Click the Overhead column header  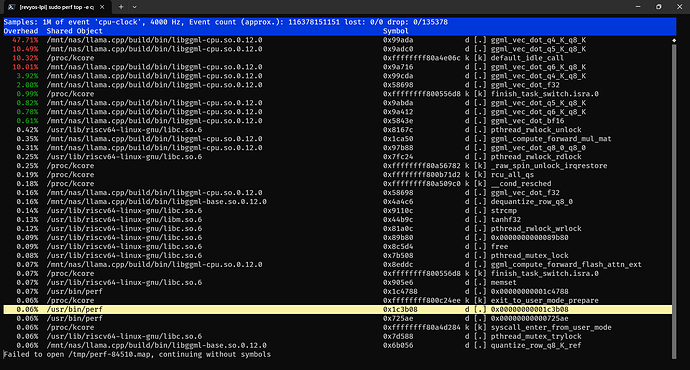pyautogui.click(x=21, y=31)
